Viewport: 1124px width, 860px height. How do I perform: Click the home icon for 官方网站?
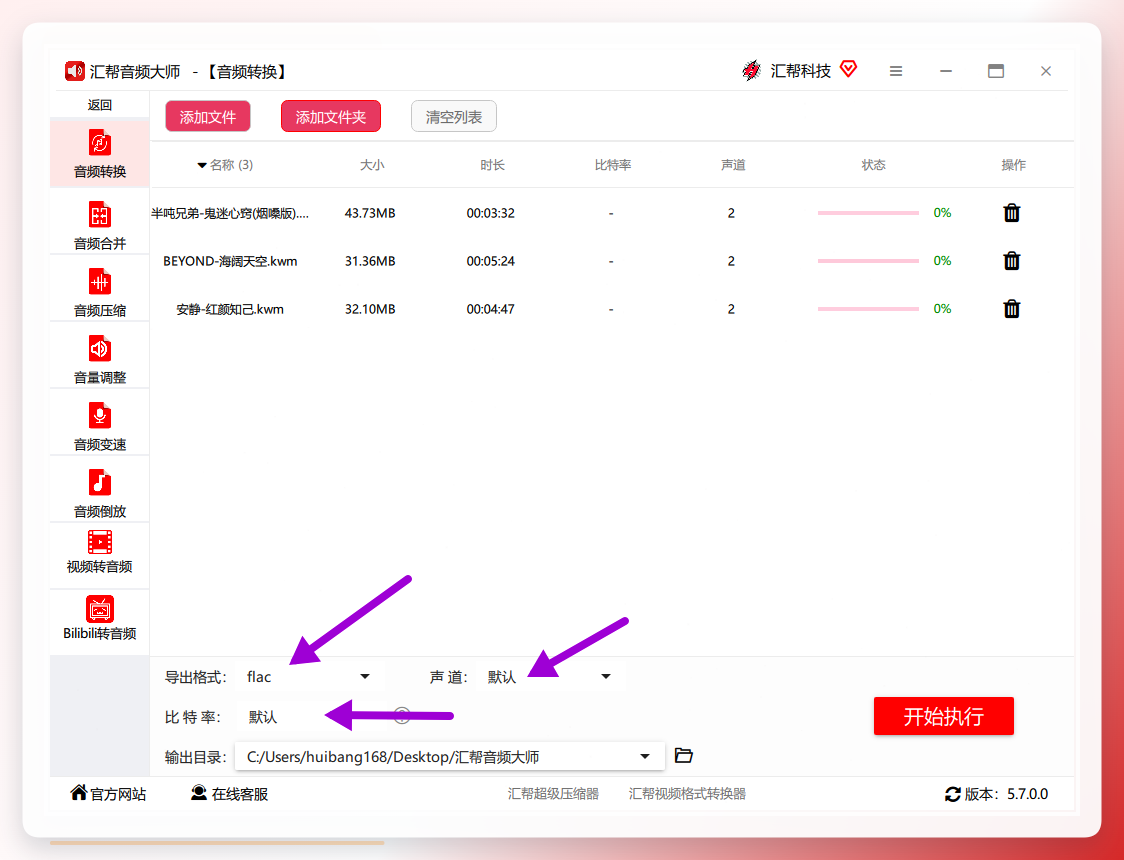tap(79, 793)
